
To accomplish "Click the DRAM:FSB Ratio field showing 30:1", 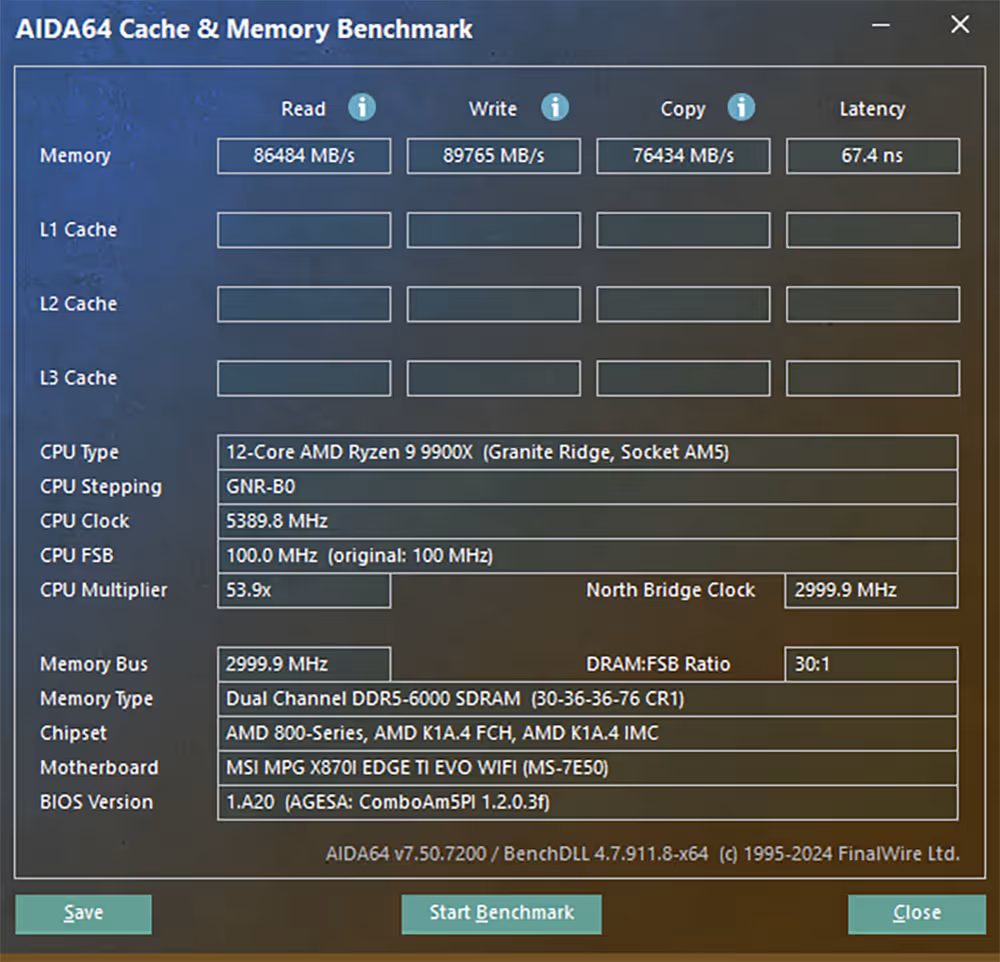I will (870, 663).
